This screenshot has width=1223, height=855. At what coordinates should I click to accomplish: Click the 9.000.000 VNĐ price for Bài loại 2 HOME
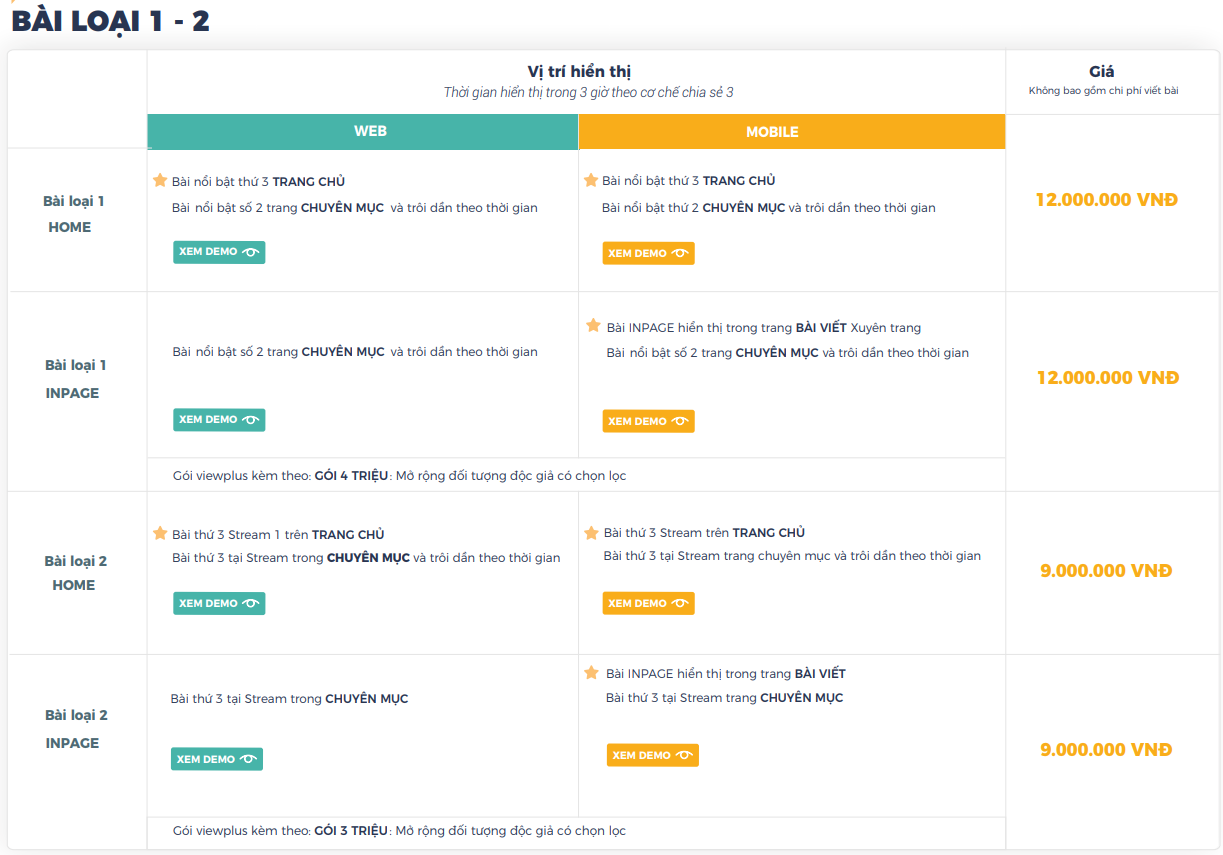(1106, 571)
